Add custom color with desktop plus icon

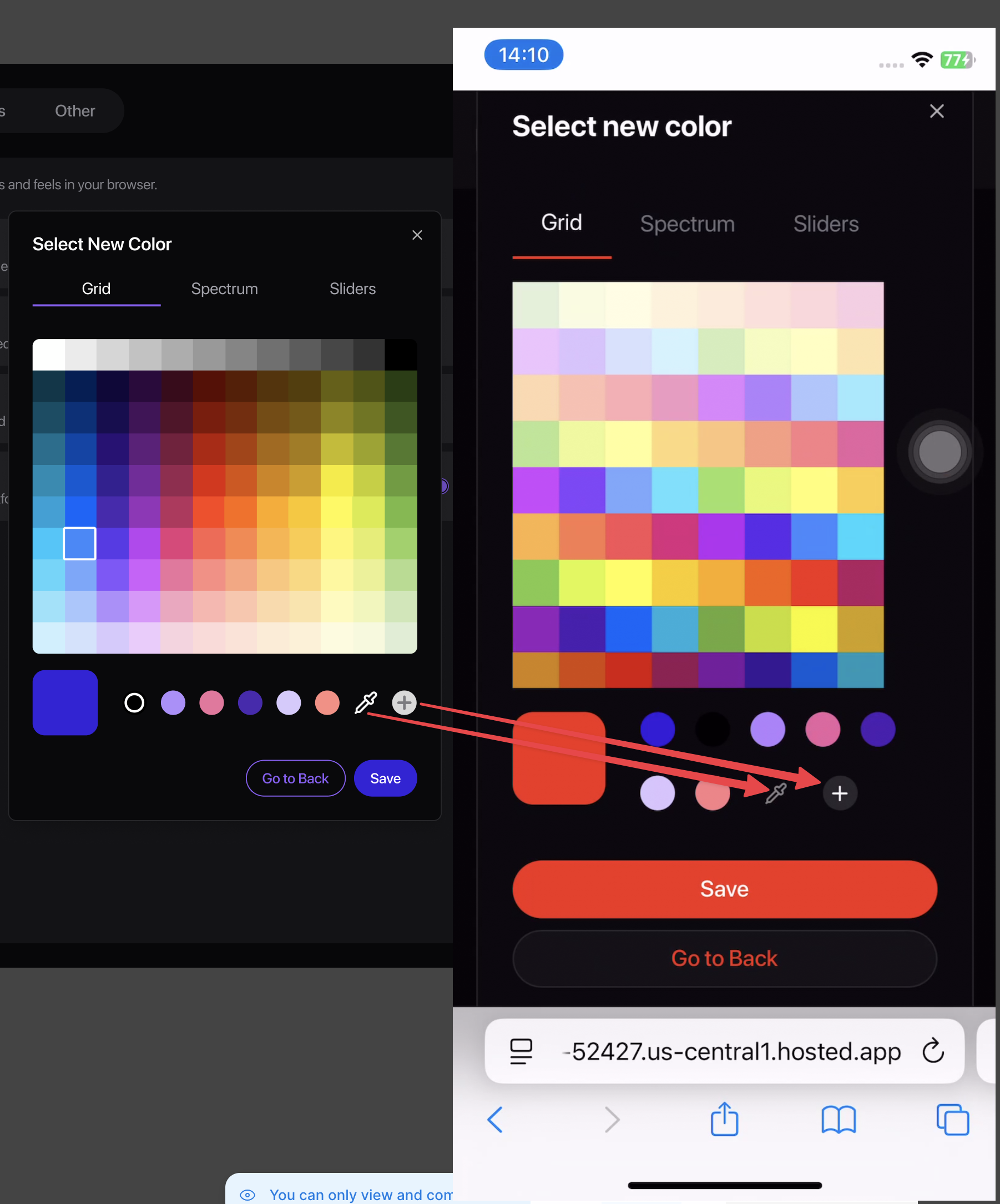coord(404,702)
